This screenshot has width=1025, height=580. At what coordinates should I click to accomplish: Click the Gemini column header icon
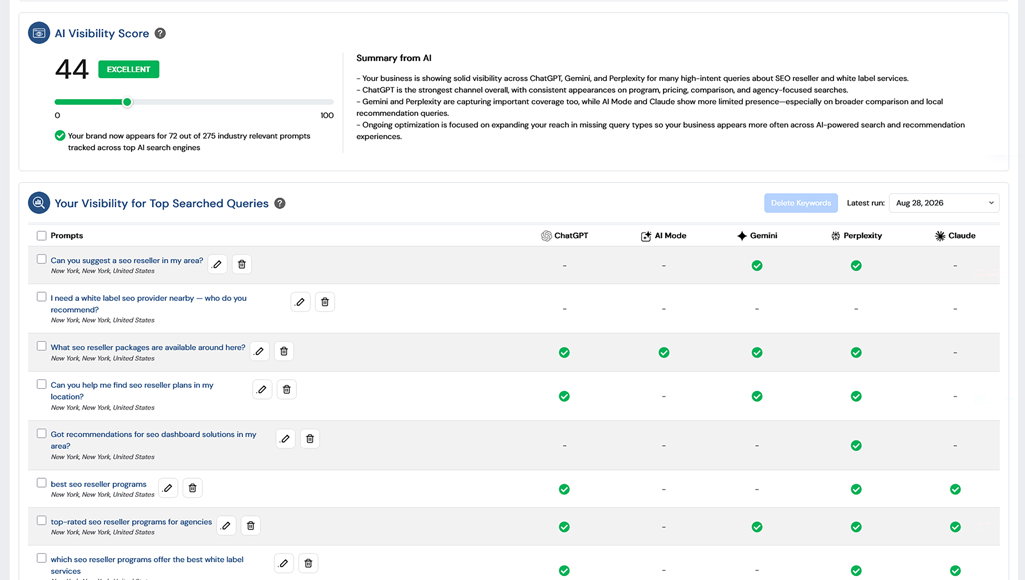click(742, 236)
